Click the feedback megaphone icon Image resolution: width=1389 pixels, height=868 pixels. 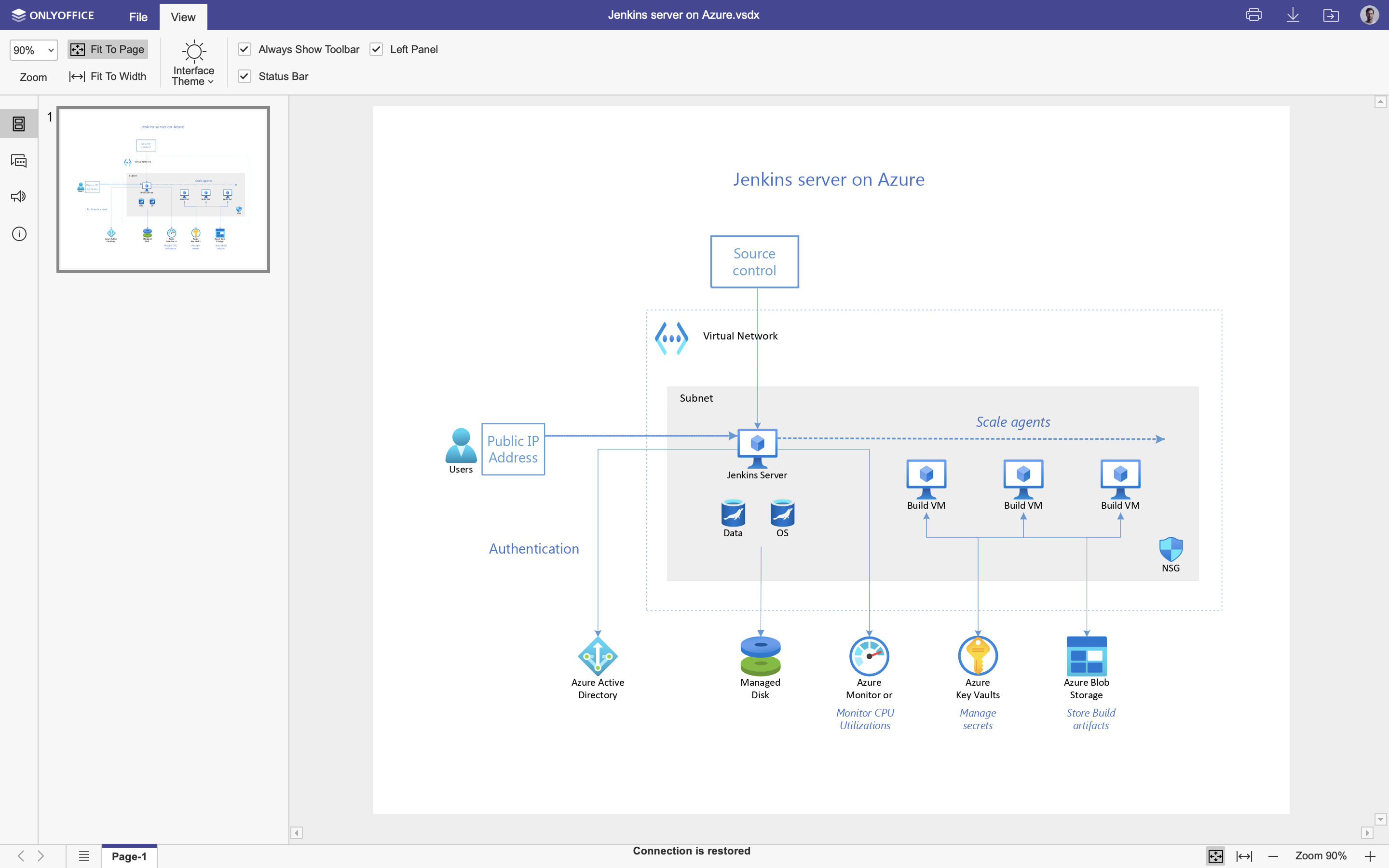click(19, 197)
